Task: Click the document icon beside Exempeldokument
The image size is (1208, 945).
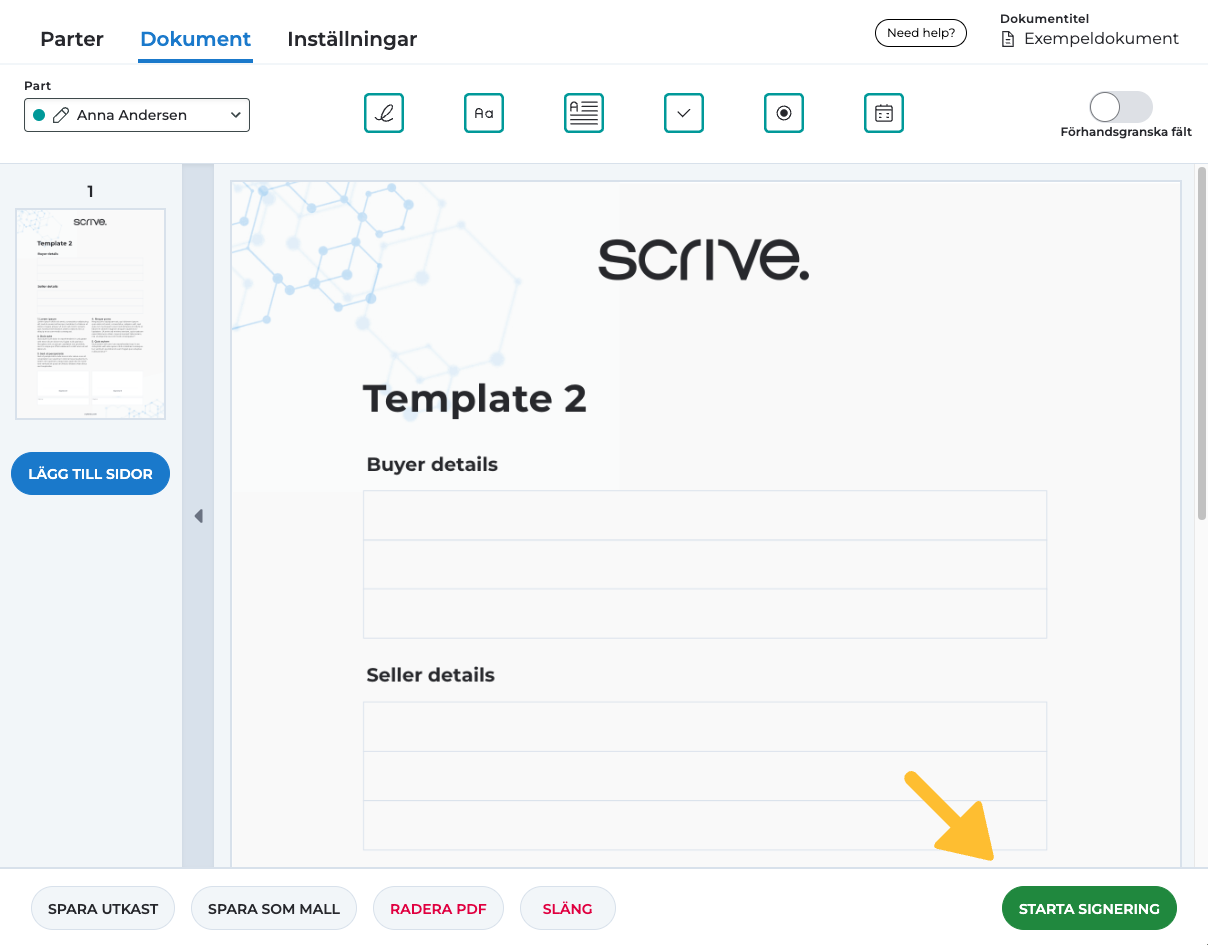Action: [1008, 39]
